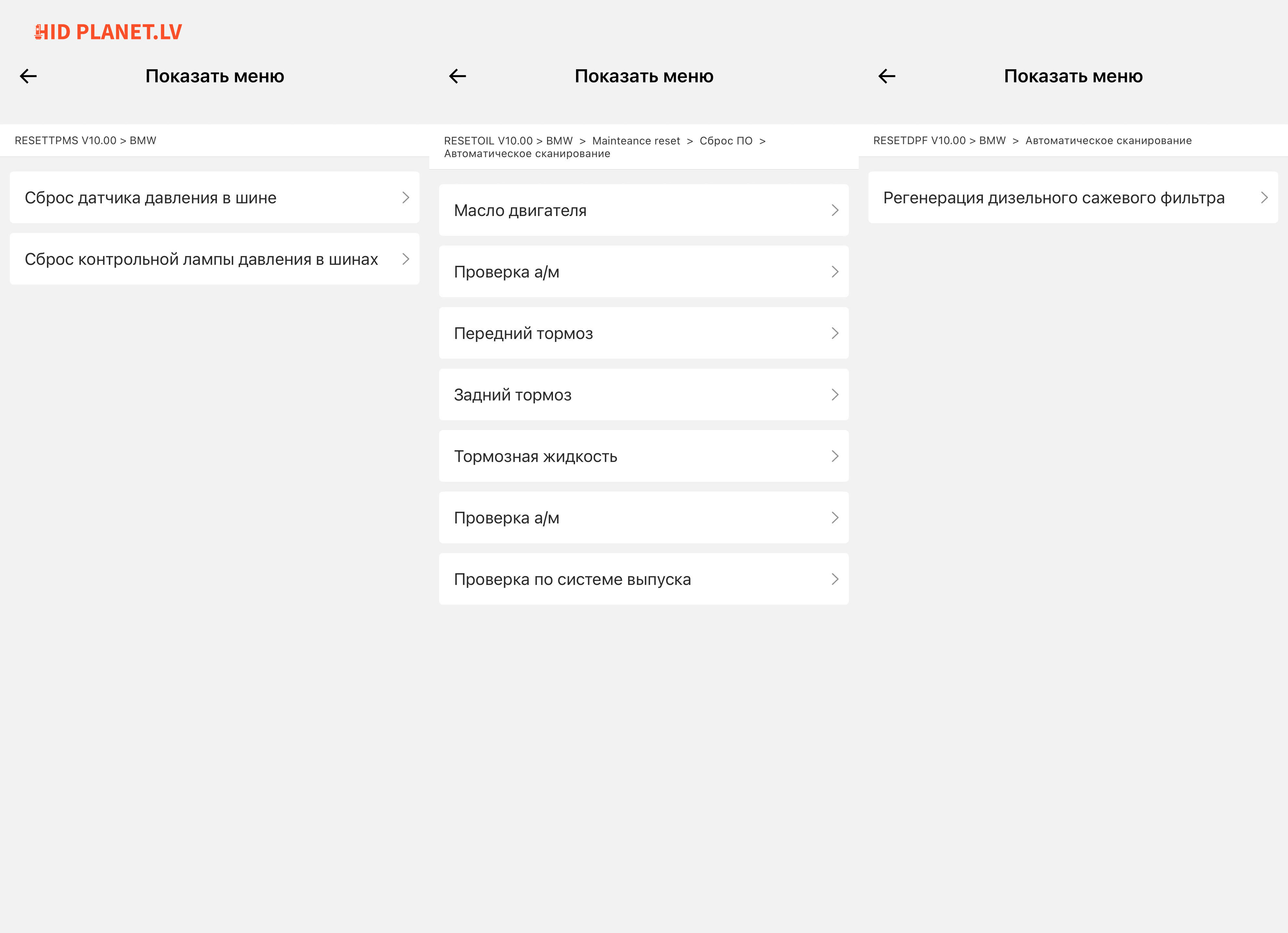Click back arrow in RESETDPF panel
1288x933 pixels.
point(887,76)
